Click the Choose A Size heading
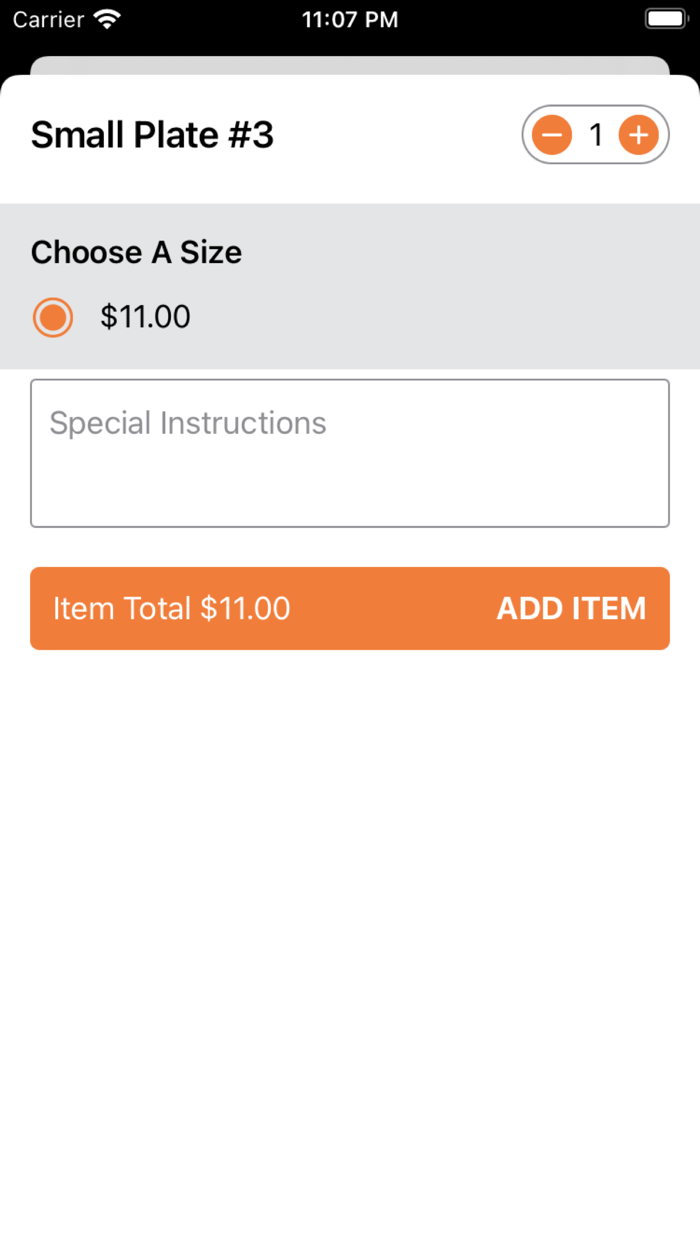The height and width of the screenshot is (1244, 700). pos(136,252)
